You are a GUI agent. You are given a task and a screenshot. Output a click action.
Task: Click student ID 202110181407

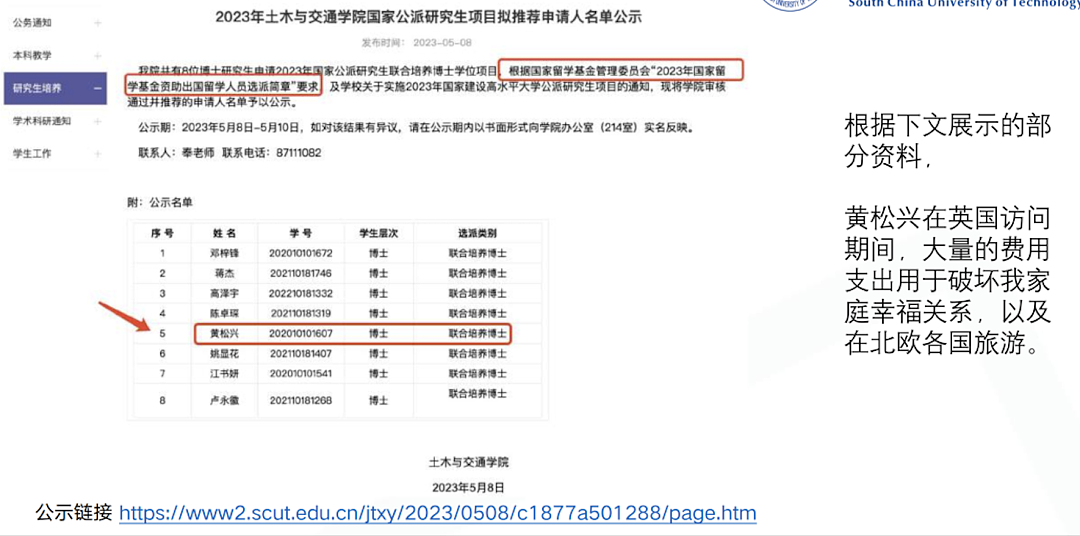click(x=300, y=354)
